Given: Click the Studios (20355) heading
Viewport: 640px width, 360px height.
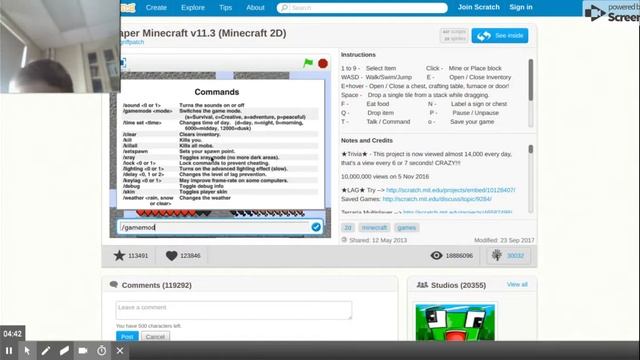Looking at the screenshot, I should click(x=458, y=285).
